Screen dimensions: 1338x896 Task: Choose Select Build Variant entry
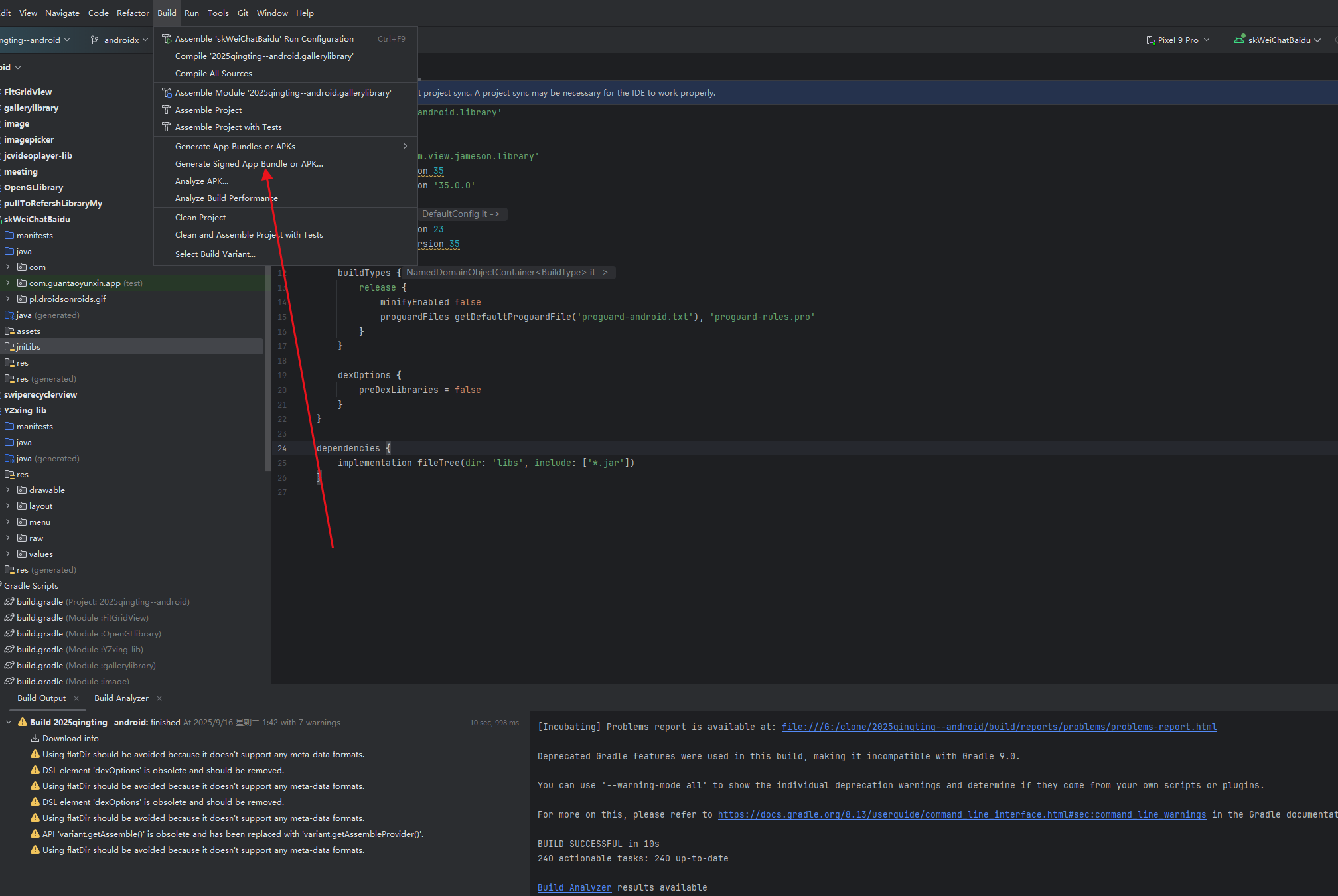tap(215, 254)
